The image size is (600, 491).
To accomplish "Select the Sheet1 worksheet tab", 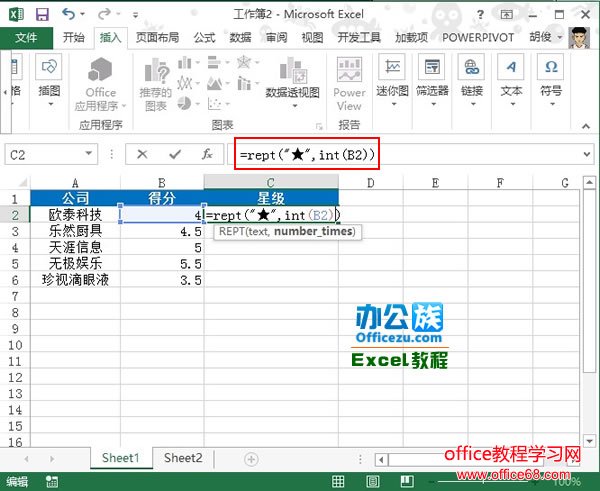I will click(x=121, y=458).
